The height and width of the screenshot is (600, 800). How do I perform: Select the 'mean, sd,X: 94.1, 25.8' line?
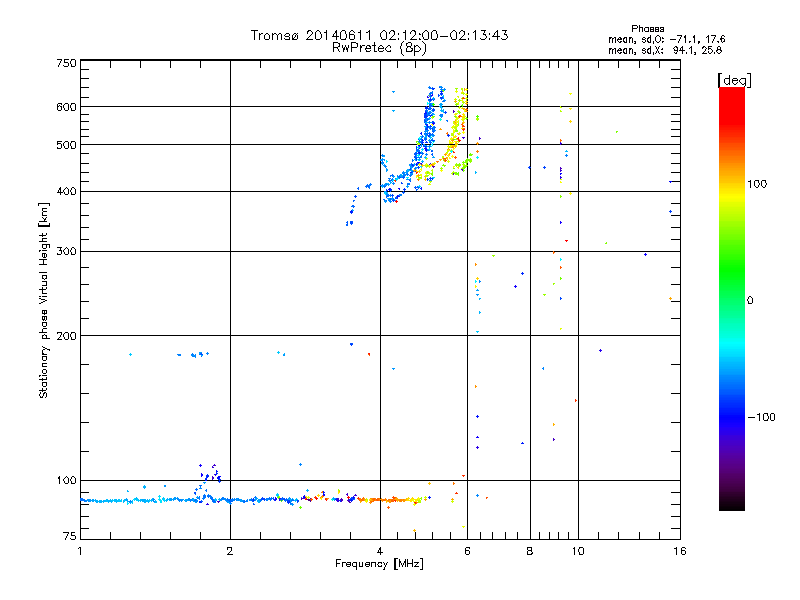tap(665, 50)
